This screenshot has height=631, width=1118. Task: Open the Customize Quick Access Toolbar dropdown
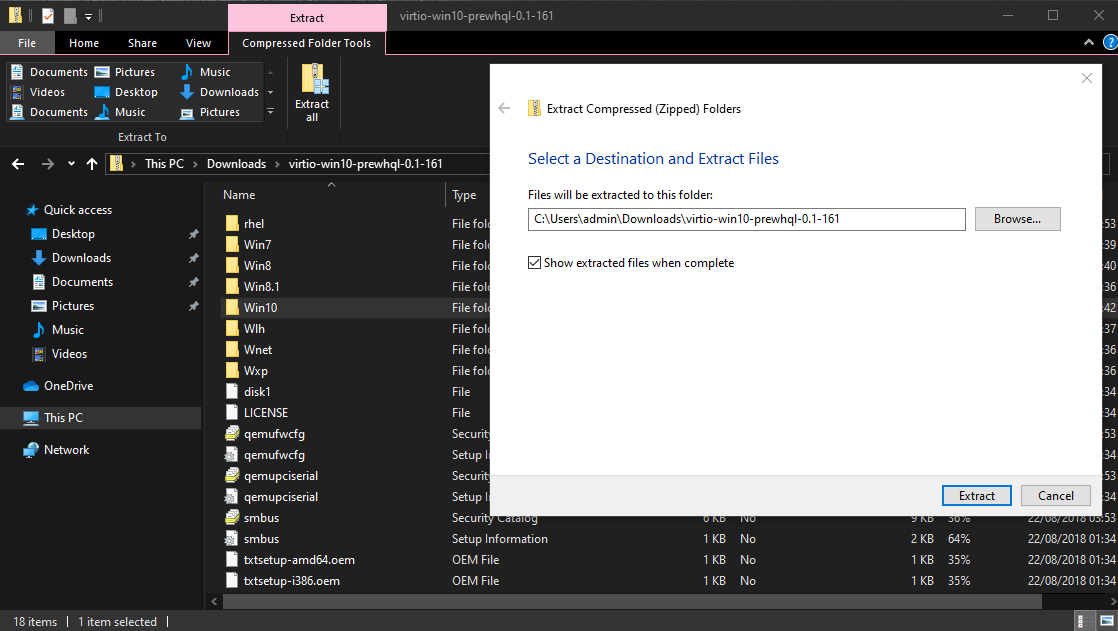click(88, 16)
